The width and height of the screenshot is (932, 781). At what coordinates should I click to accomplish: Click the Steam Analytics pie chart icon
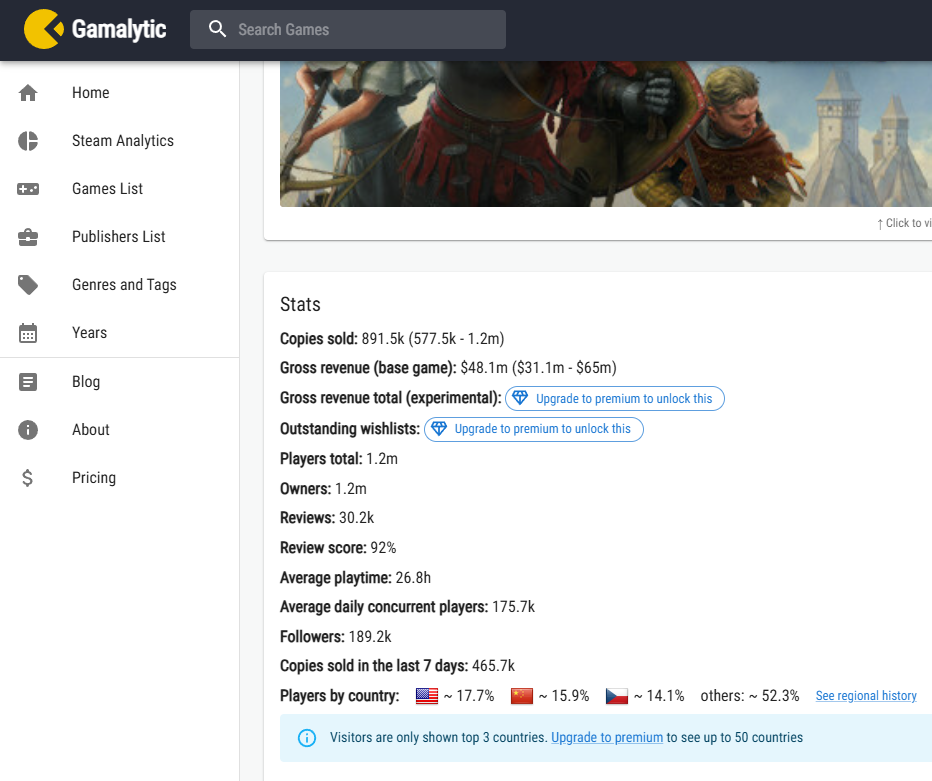click(28, 141)
